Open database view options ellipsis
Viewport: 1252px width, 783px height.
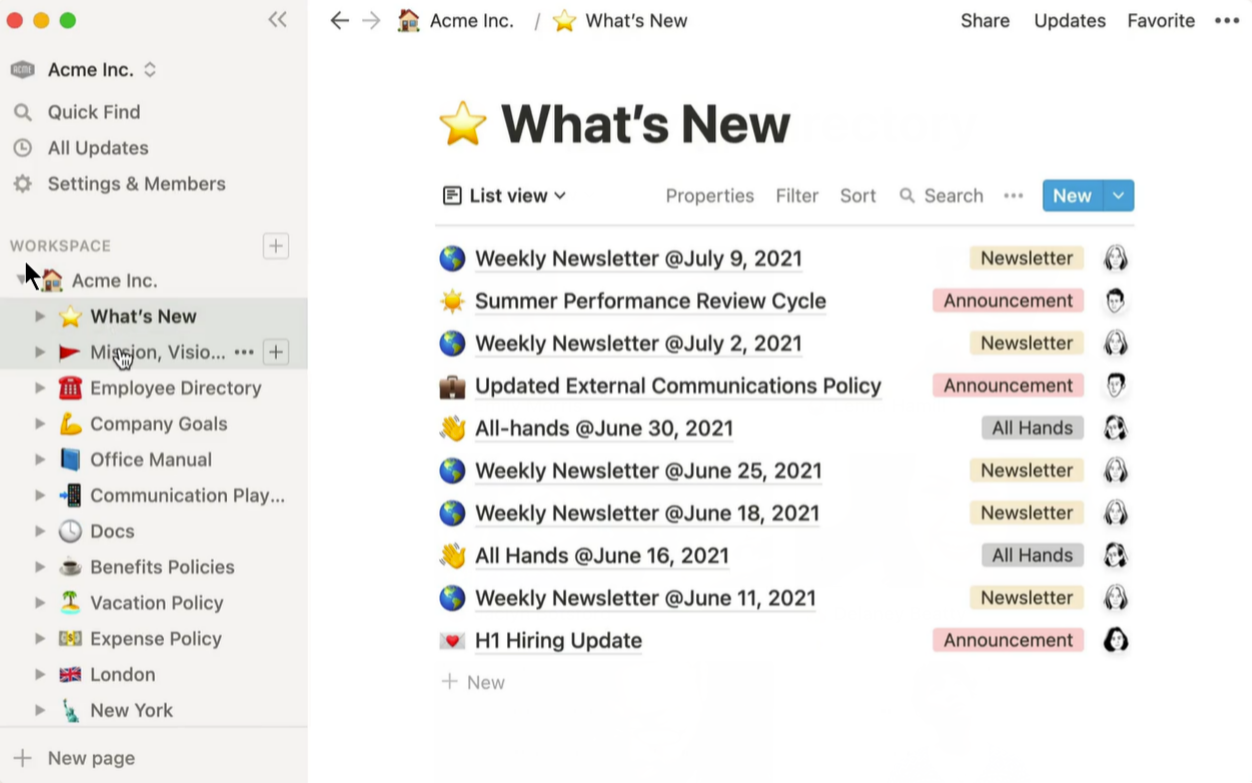click(x=1013, y=196)
